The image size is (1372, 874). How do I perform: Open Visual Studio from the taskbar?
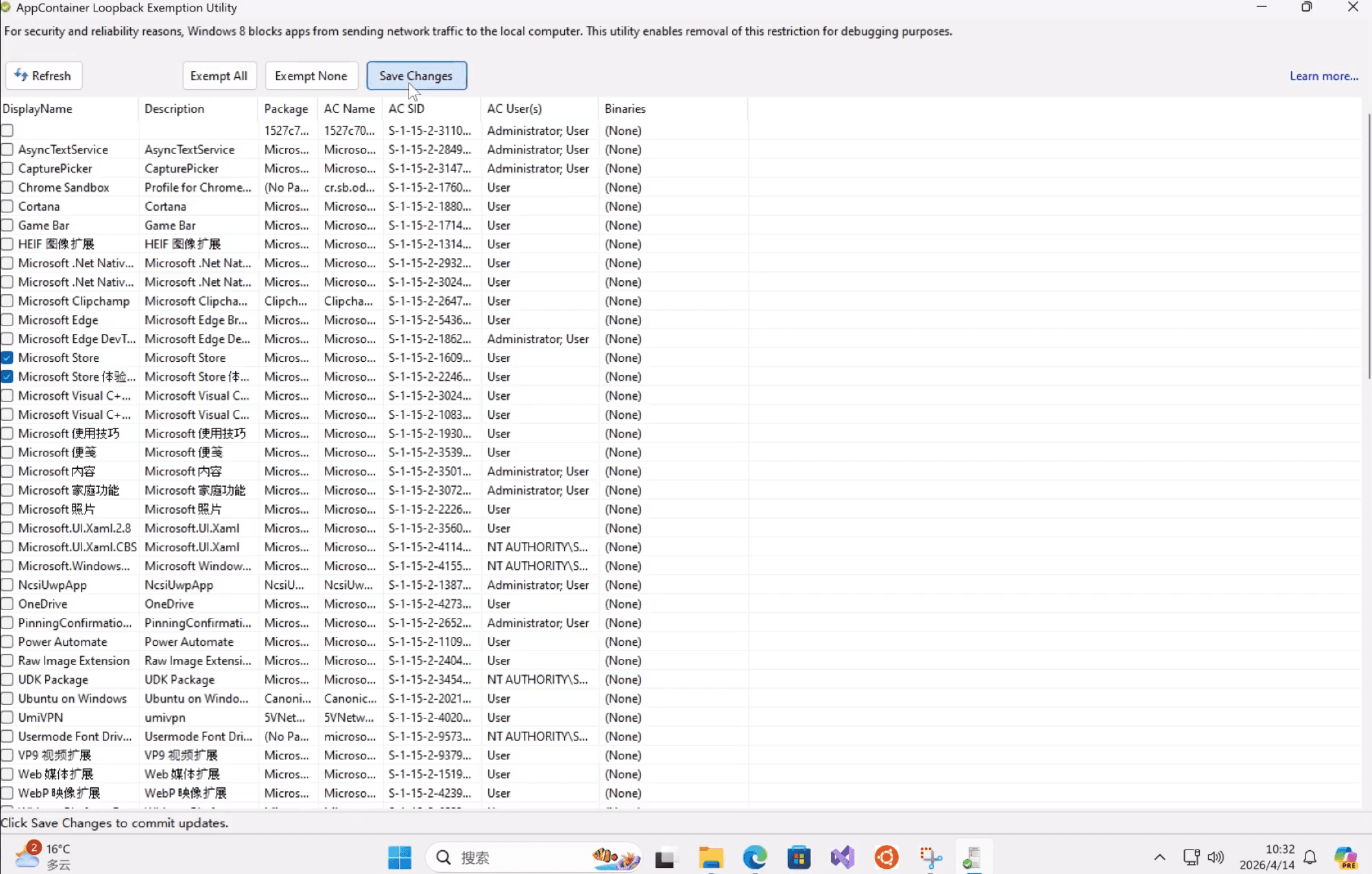click(842, 857)
